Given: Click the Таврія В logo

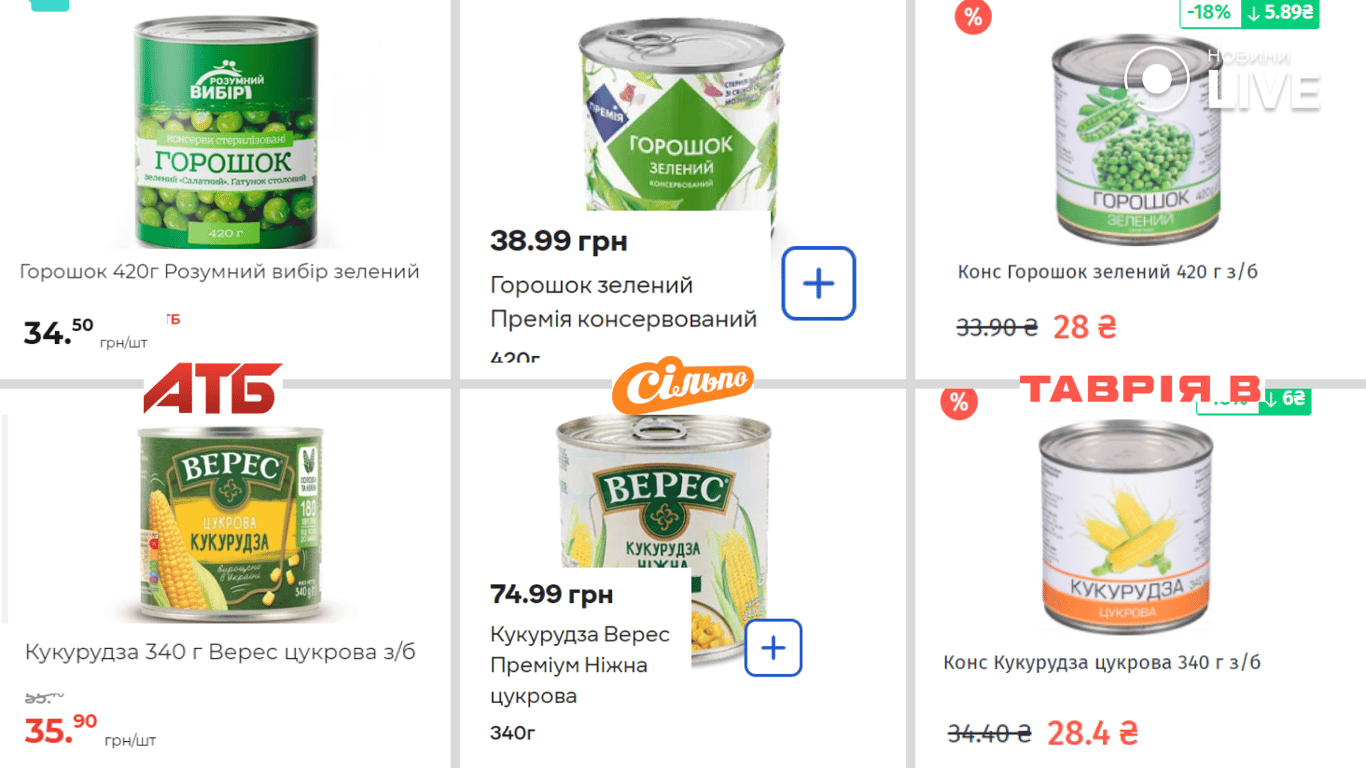Looking at the screenshot, I should [1140, 389].
